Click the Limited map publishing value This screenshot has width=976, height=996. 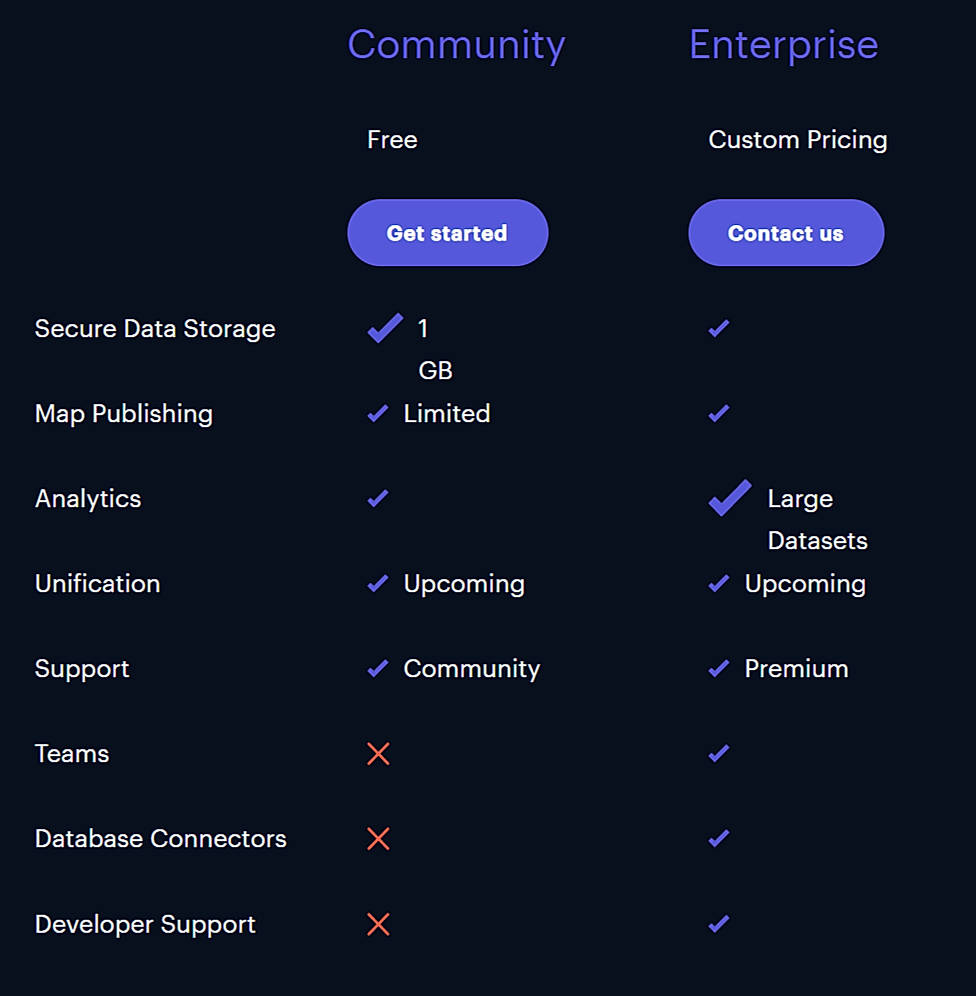point(447,414)
